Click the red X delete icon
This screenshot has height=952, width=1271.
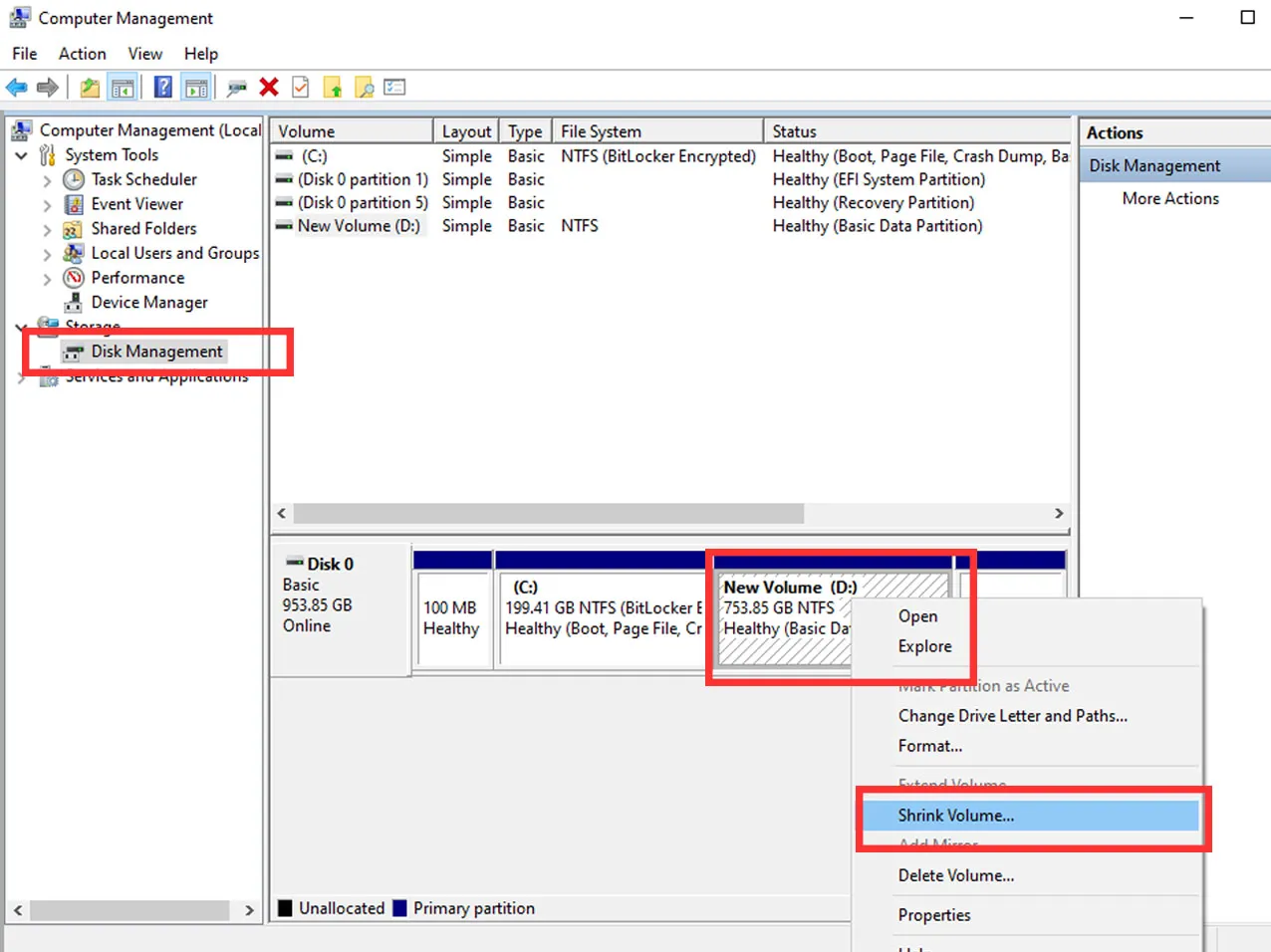[268, 88]
